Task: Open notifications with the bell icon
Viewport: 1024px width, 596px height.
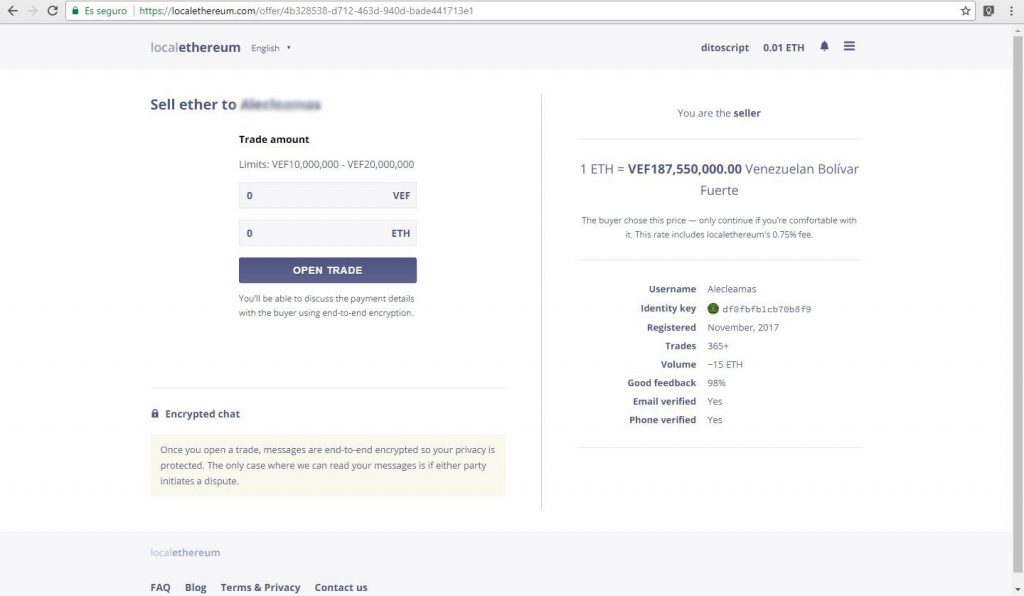Action: [824, 46]
